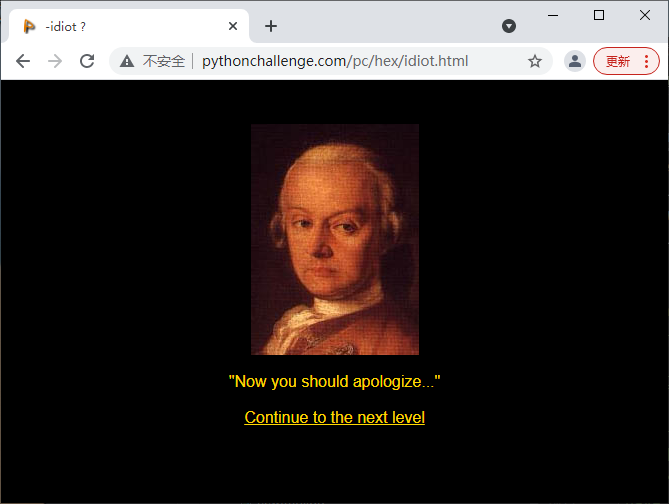Screen dimensions: 669x504
Task: Minimize the browser window
Action: tap(553, 15)
